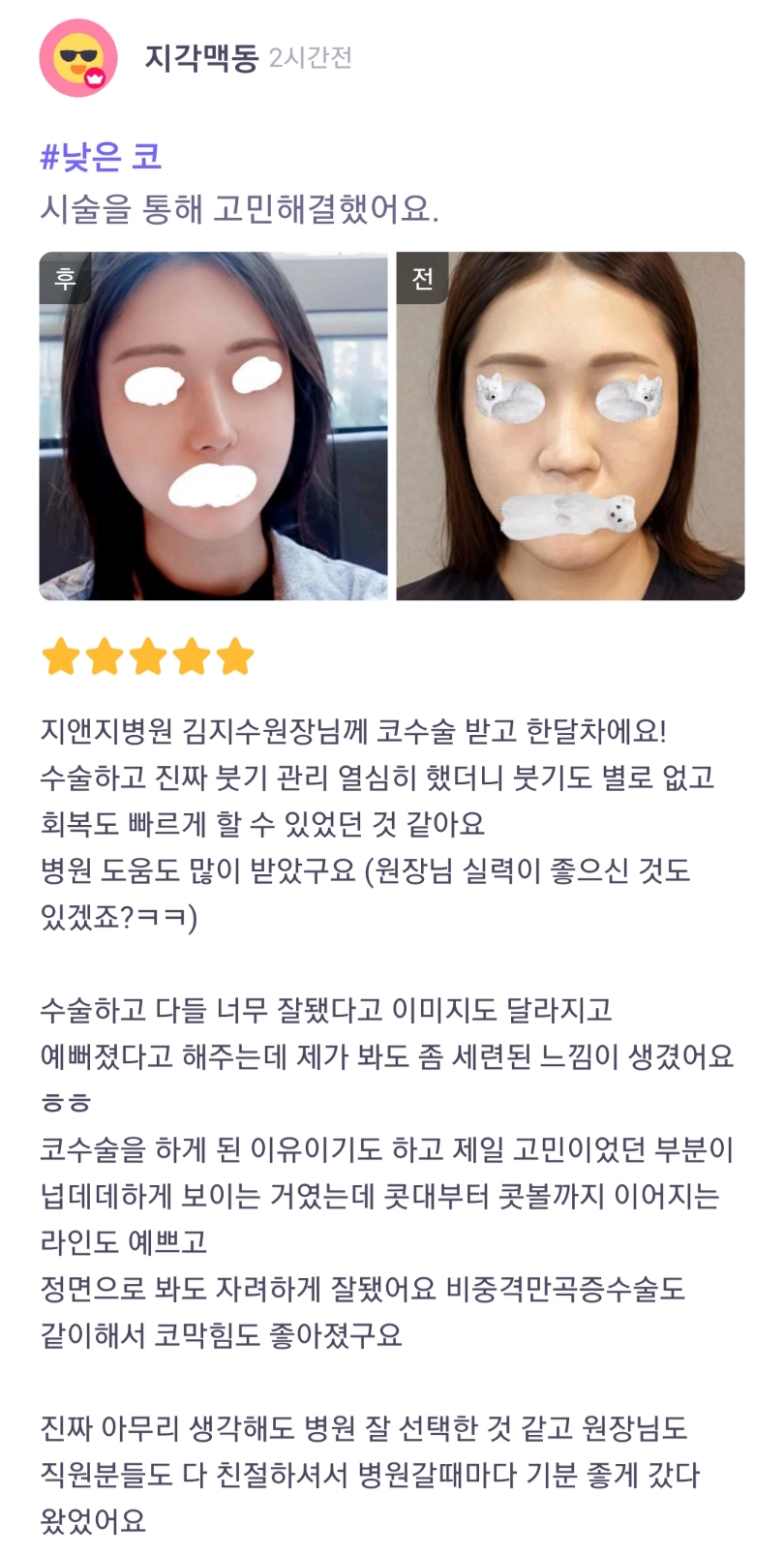This screenshot has height=1556, width=784.
Task: Tap the paragraph starting 수술하고 다들
Action: click(387, 1173)
